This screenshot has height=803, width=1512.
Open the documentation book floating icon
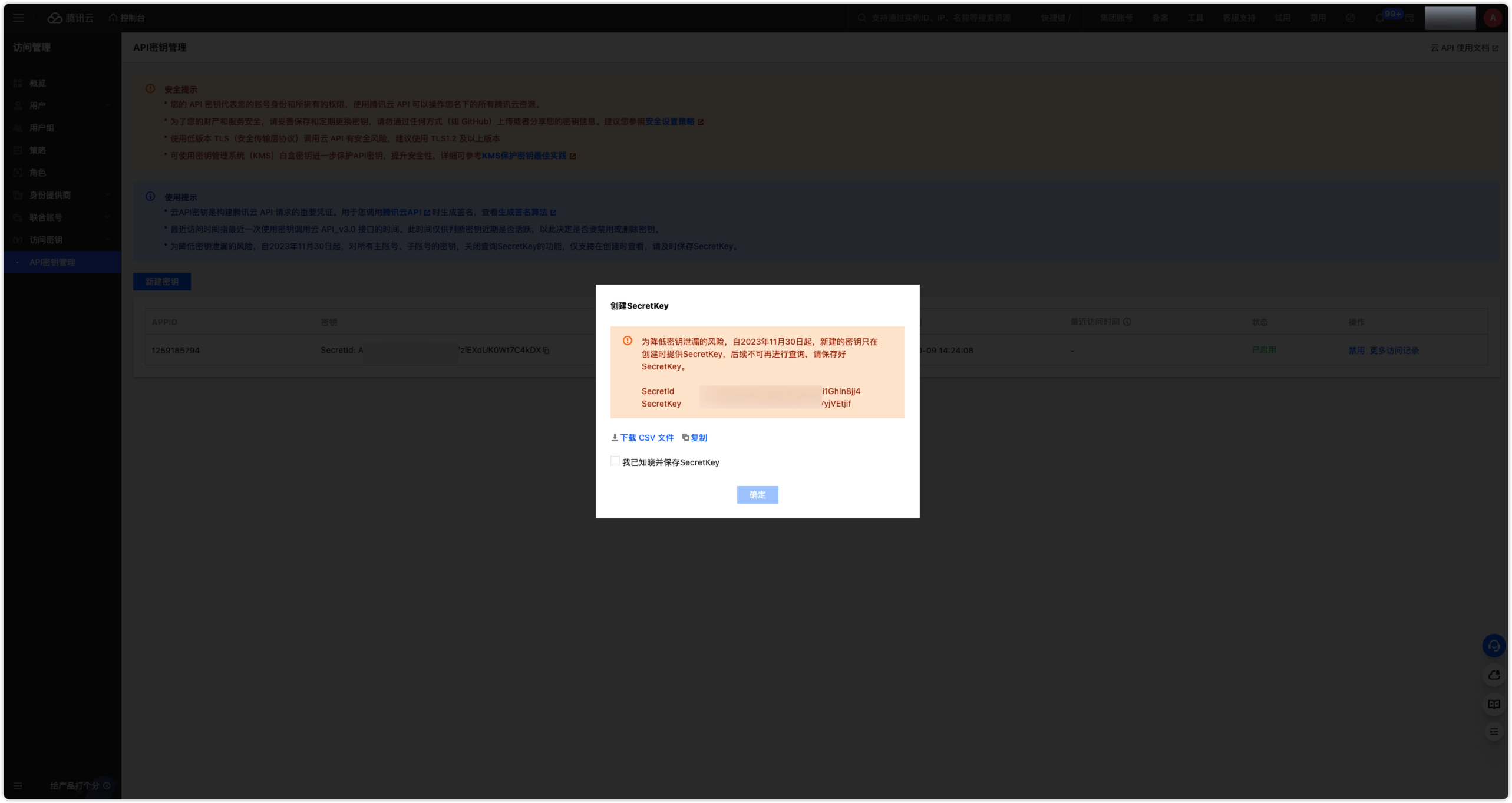pos(1495,704)
